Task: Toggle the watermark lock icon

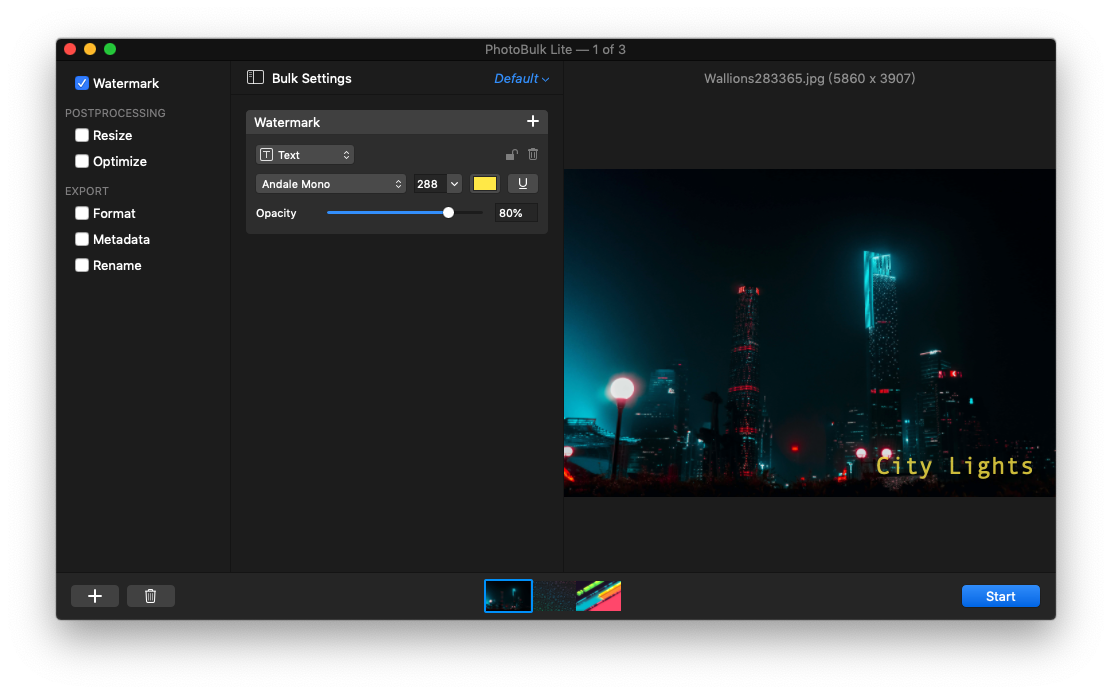Action: coord(511,155)
